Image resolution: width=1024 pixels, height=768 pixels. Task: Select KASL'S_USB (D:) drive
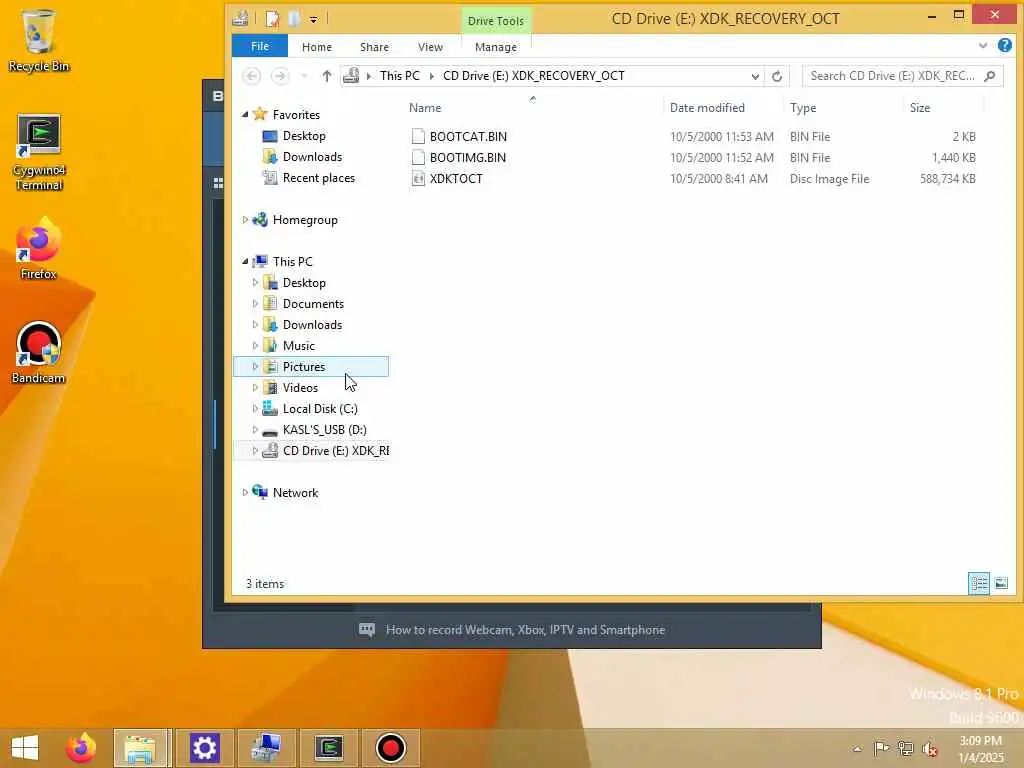[x=324, y=430]
